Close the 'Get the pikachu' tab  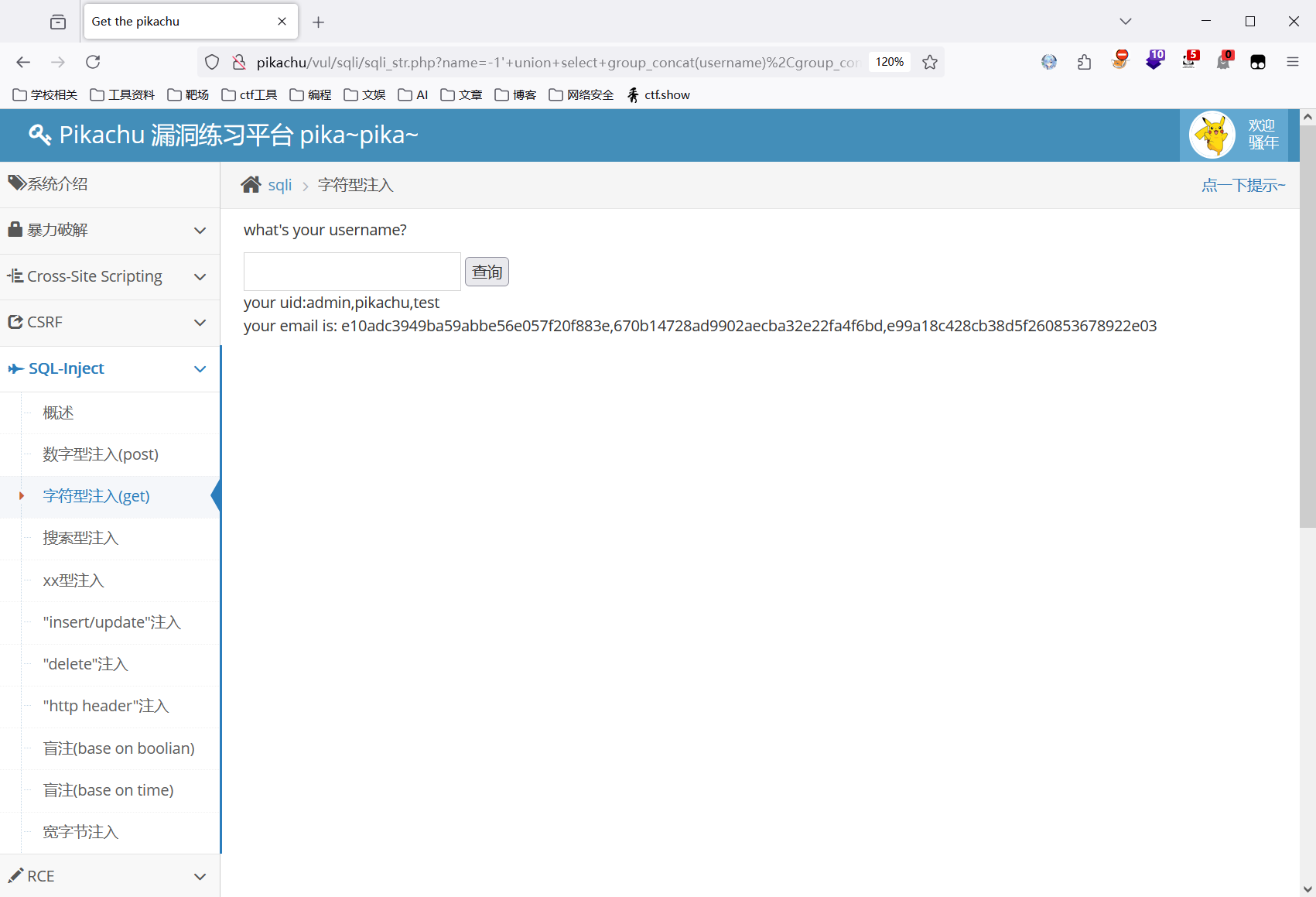click(282, 21)
